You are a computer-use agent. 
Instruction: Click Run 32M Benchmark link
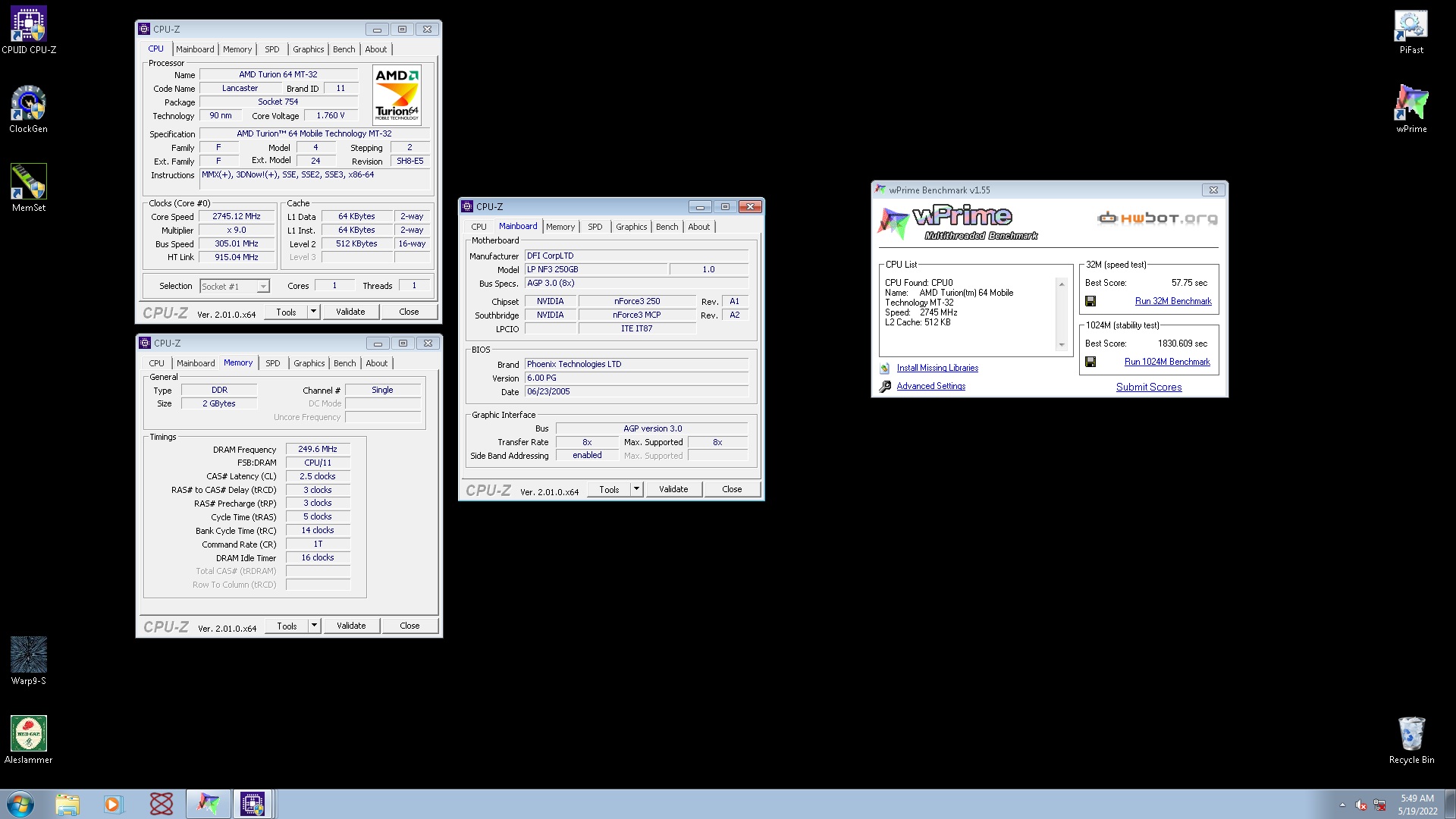coord(1173,301)
